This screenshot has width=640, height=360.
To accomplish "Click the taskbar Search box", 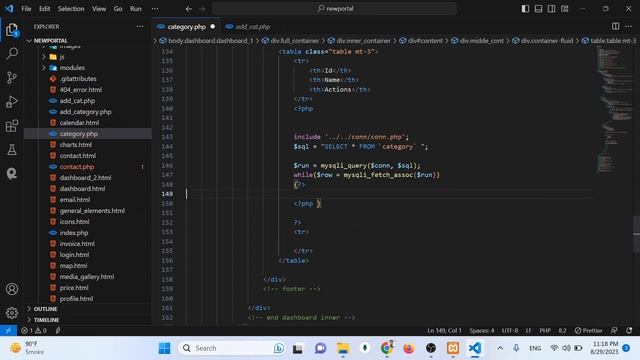I will [x=233, y=348].
